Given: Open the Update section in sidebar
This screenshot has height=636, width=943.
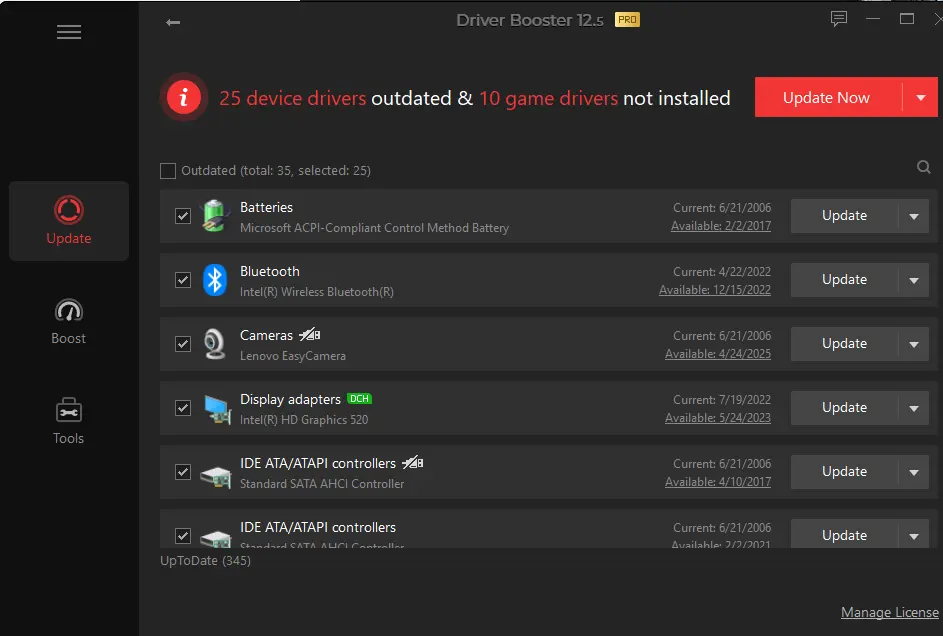Looking at the screenshot, I should pos(69,221).
